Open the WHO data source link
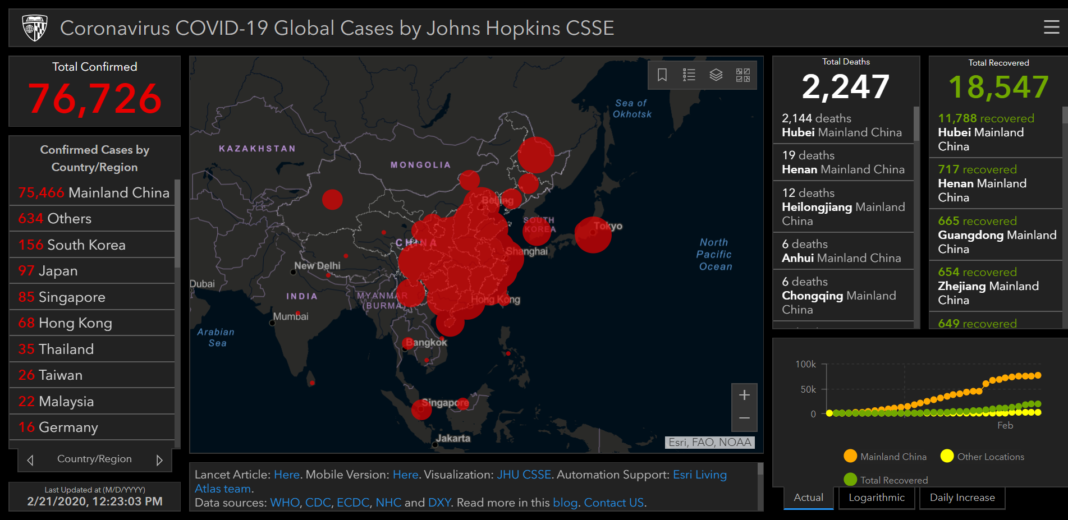The image size is (1068, 520). 285,503
